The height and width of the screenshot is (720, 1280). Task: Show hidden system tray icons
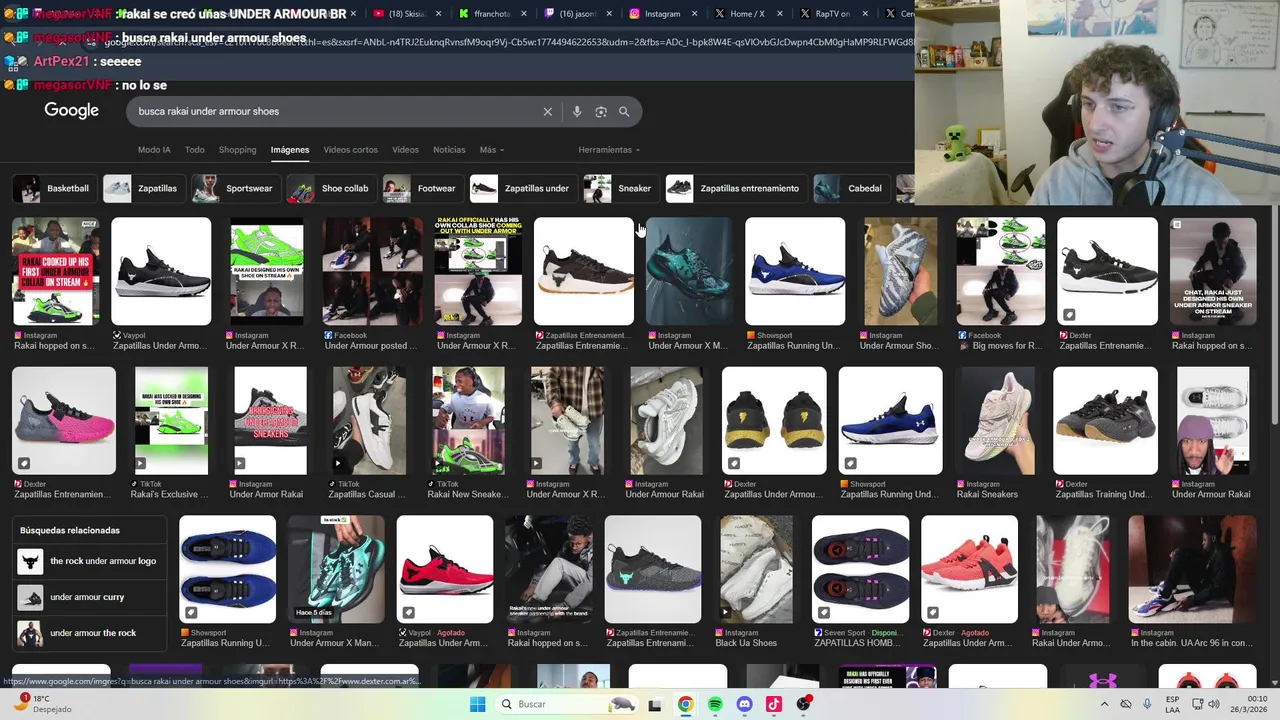click(1103, 704)
